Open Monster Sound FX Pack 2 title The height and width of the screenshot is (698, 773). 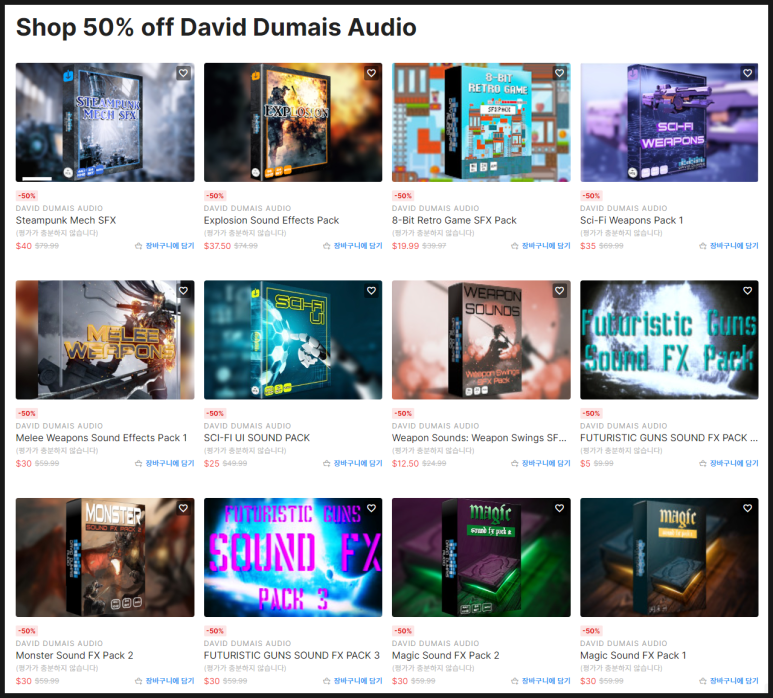(74, 655)
